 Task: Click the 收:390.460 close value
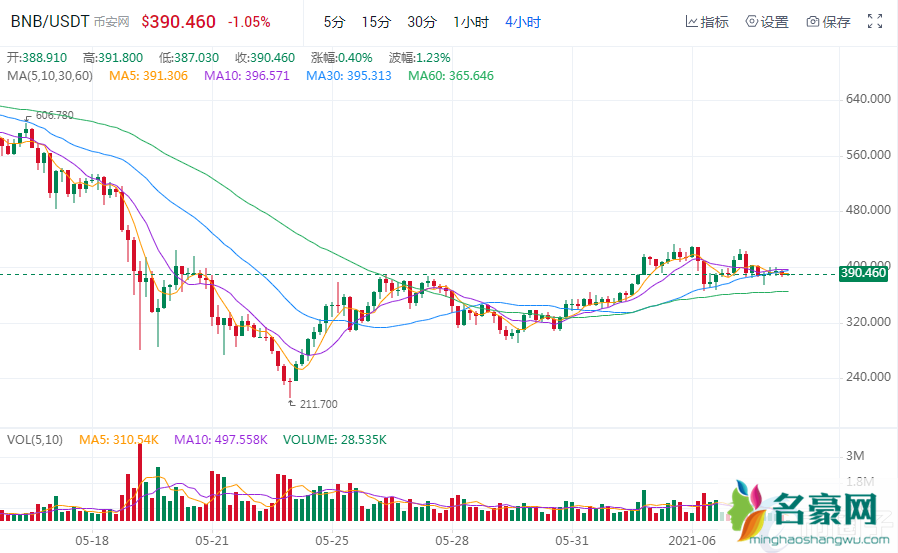pyautogui.click(x=265, y=58)
